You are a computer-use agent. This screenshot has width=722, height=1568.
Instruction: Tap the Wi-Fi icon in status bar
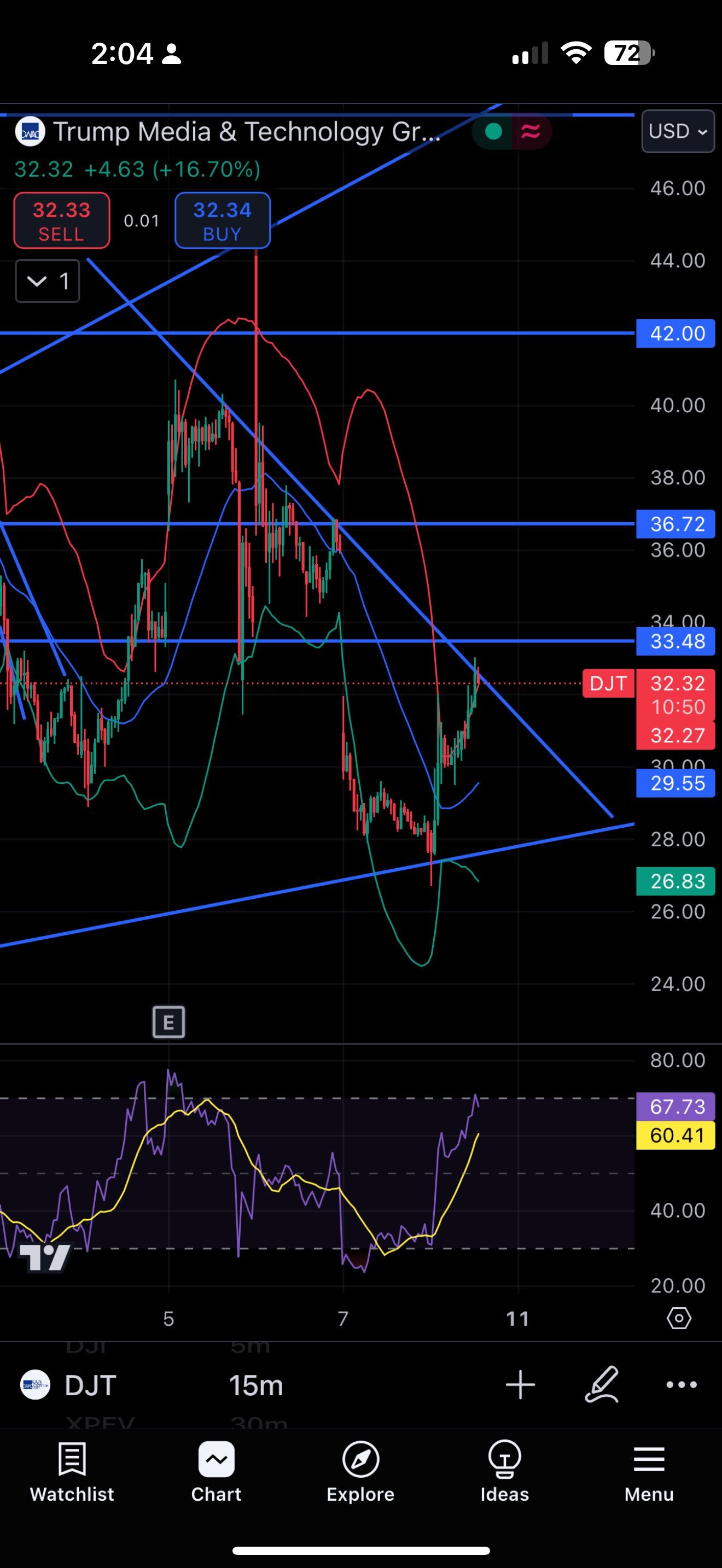point(576,53)
